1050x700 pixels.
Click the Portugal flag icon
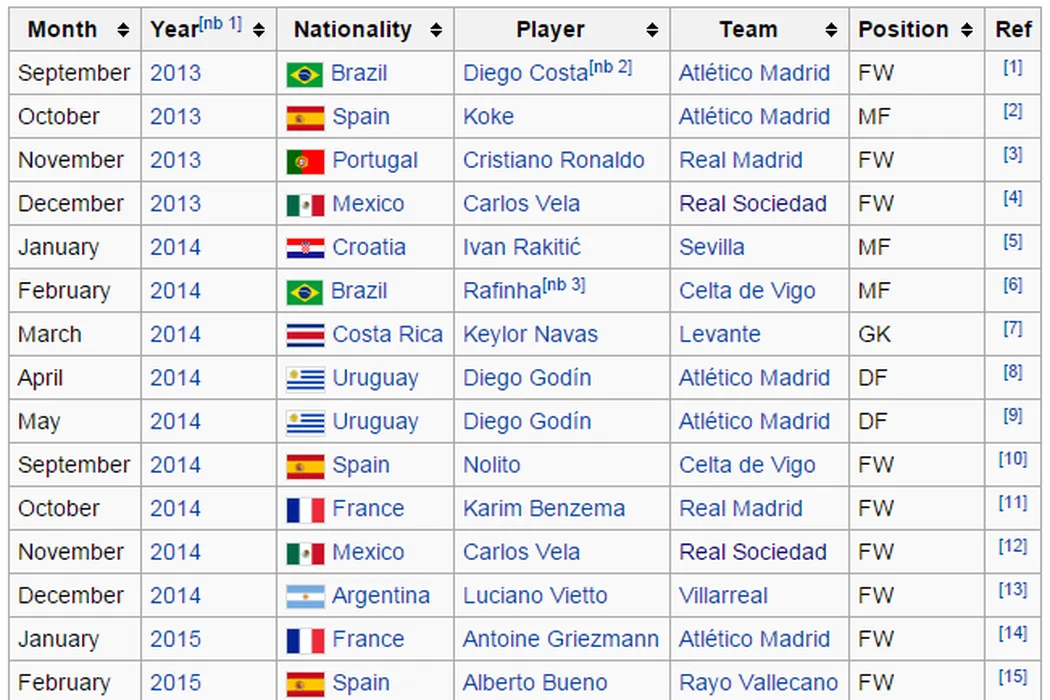pos(305,161)
